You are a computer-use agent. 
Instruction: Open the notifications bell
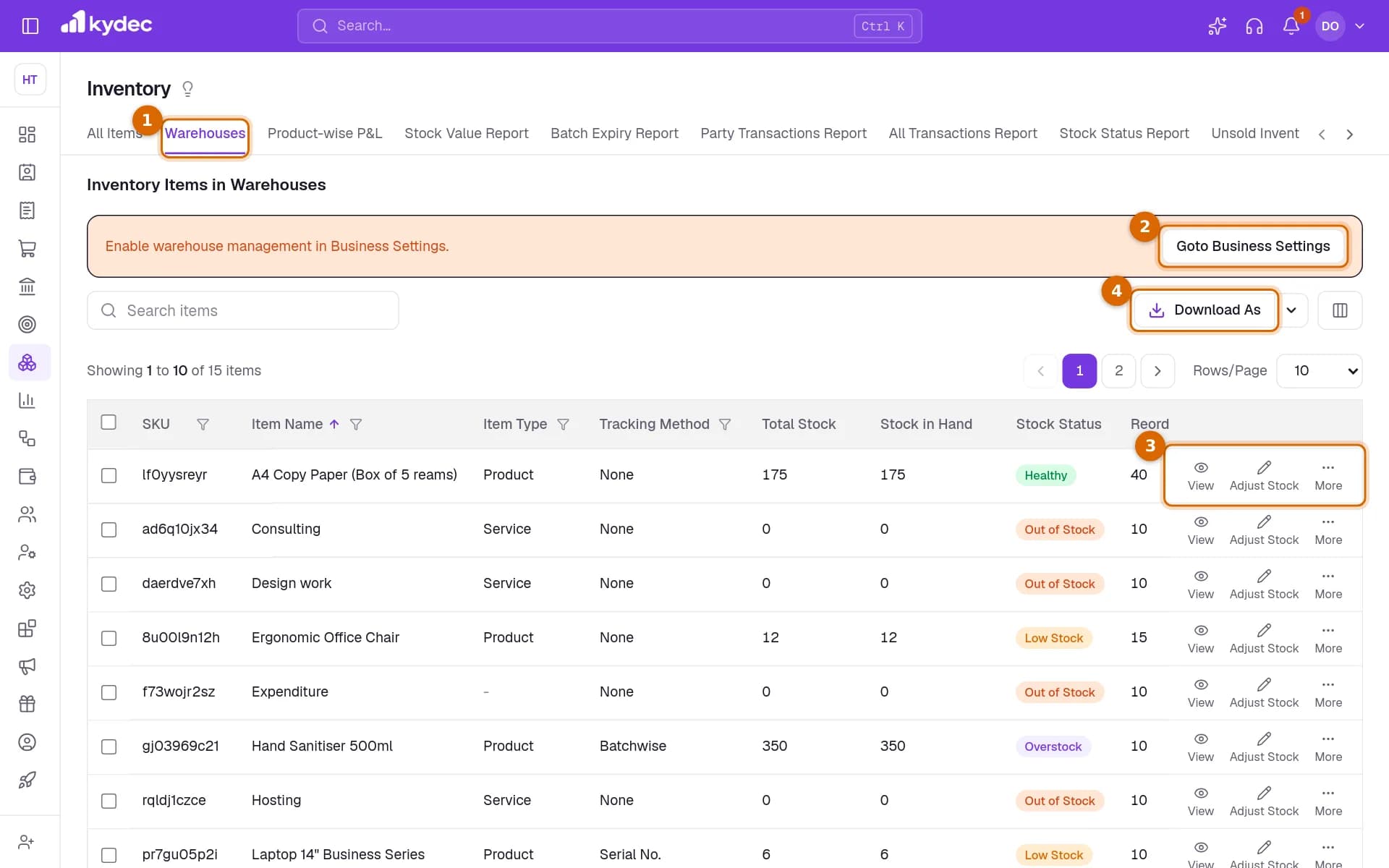point(1291,26)
